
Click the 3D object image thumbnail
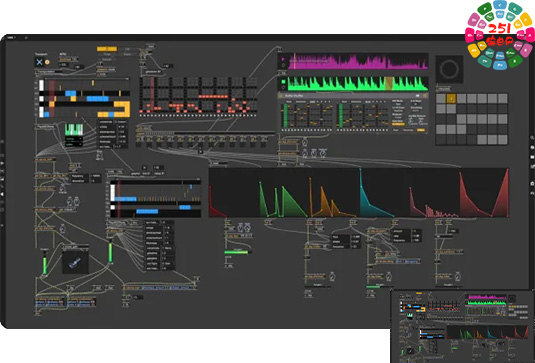pos(75,261)
